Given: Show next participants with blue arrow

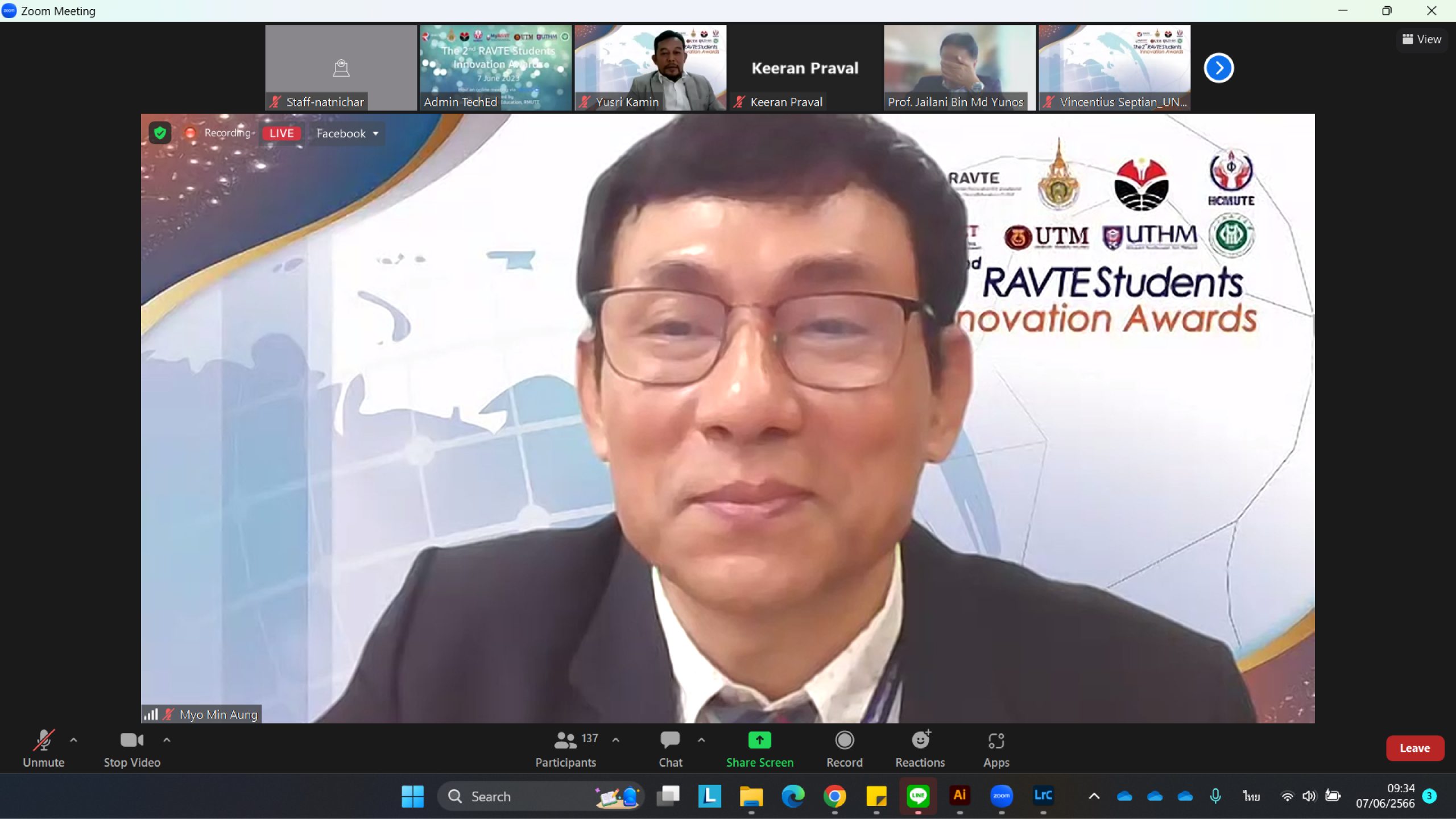Looking at the screenshot, I should coord(1219,68).
